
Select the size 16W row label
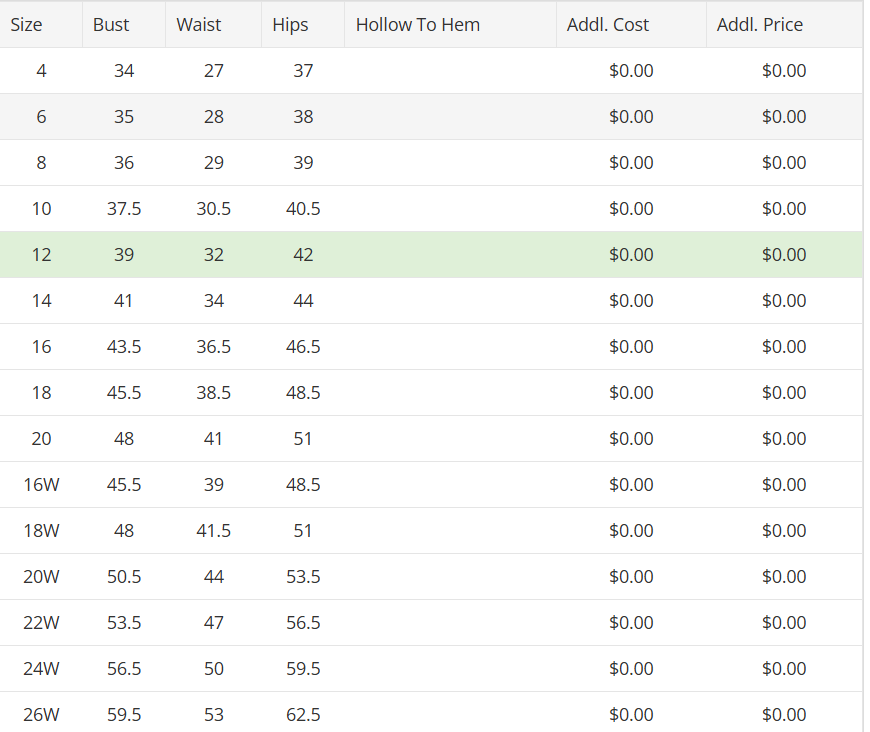pos(41,484)
